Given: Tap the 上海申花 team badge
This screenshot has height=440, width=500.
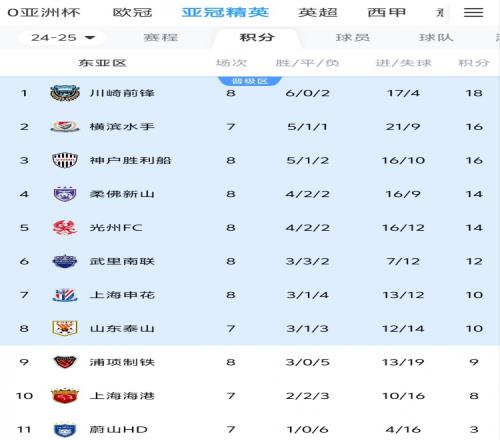Looking at the screenshot, I should [65, 295].
